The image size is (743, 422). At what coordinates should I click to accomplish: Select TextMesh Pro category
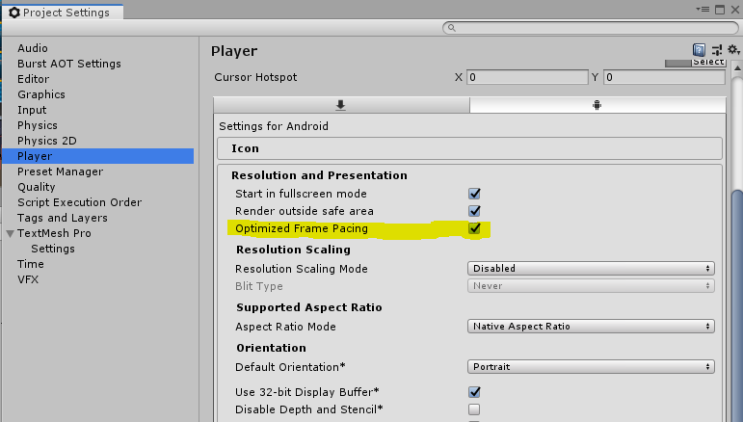pyautogui.click(x=54, y=233)
